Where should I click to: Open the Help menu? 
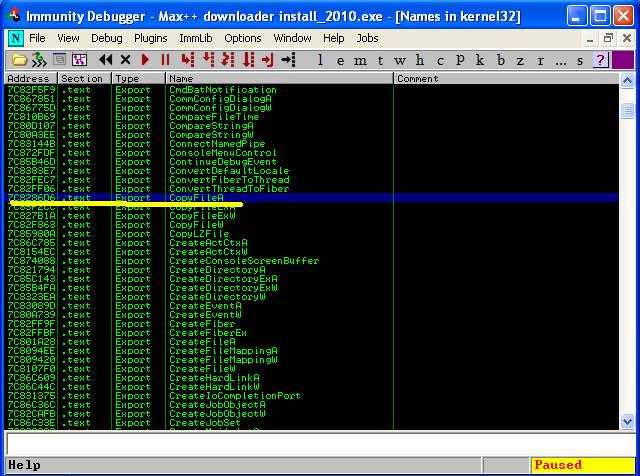point(333,38)
